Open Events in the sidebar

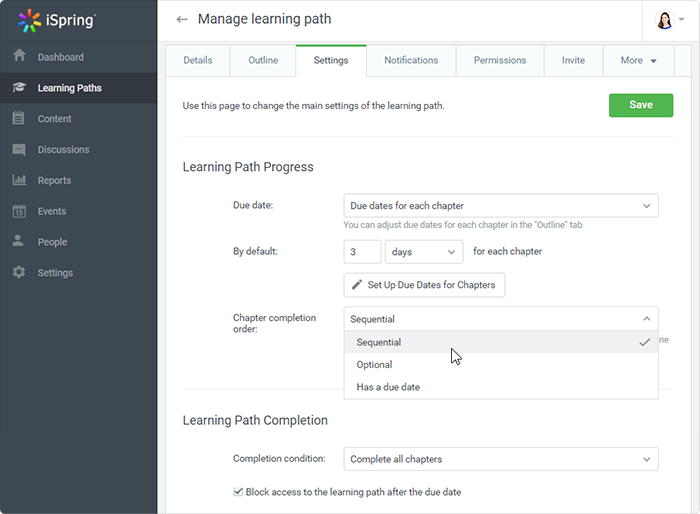(79, 211)
